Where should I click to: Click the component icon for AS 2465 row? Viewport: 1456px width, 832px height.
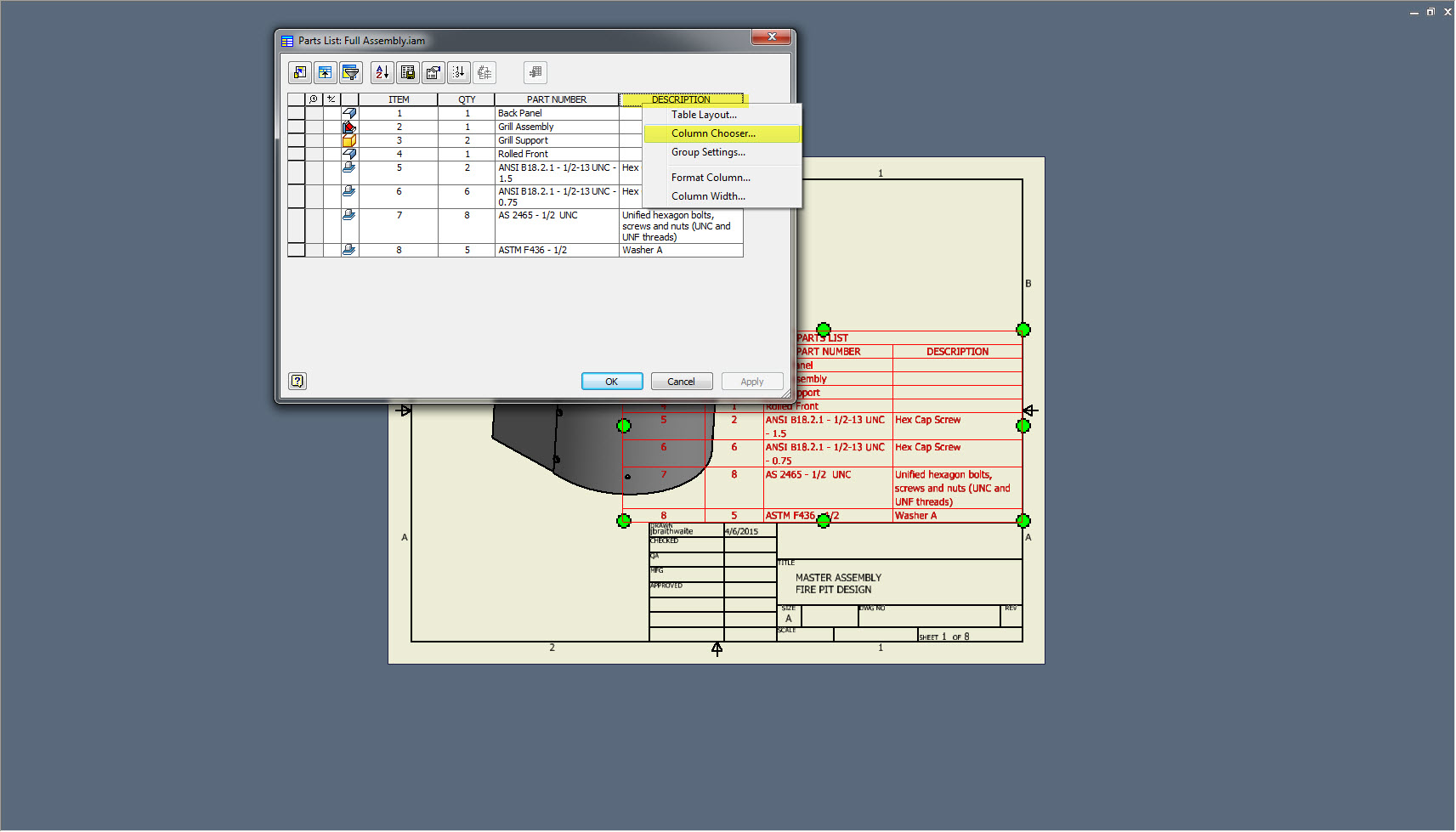point(349,215)
